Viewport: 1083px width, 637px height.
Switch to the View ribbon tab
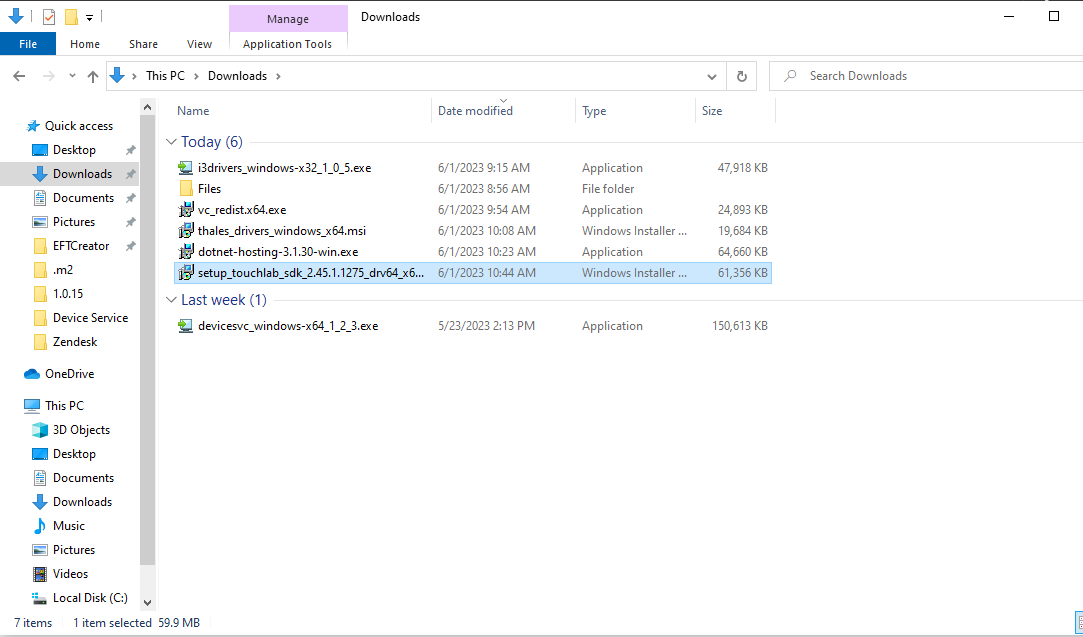[199, 44]
